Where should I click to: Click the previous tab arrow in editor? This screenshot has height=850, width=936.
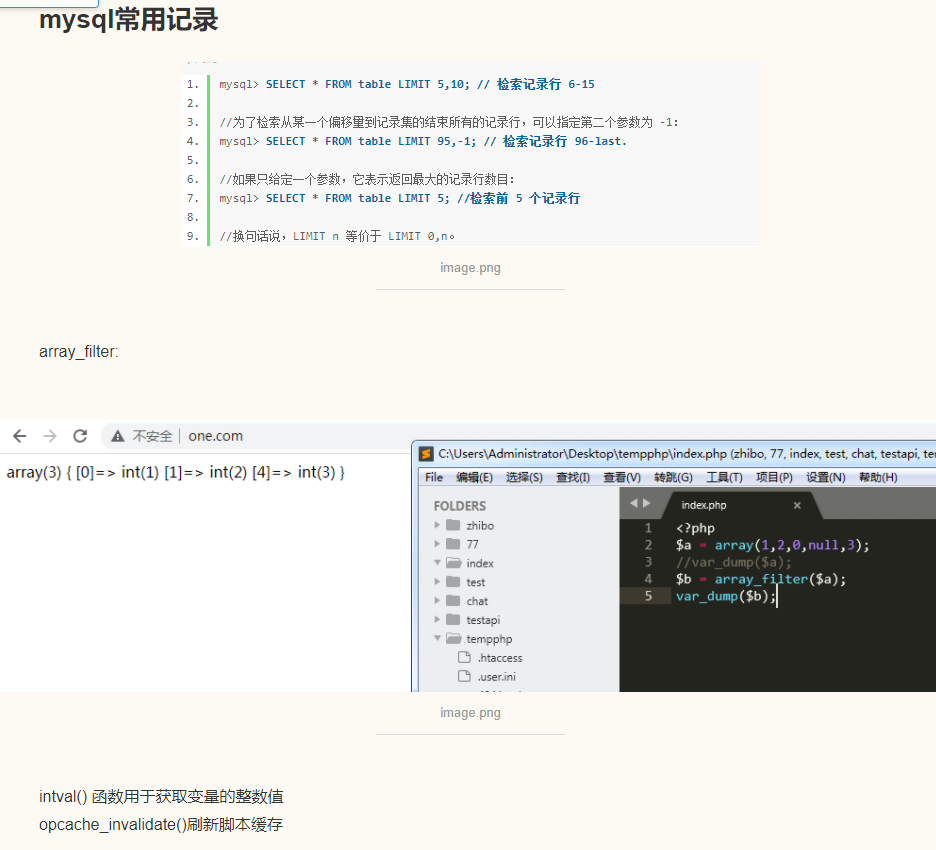pos(634,504)
